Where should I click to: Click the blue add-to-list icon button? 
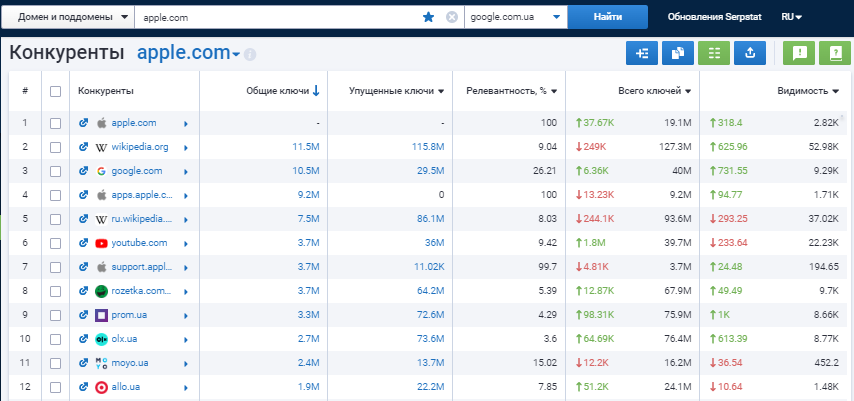(x=641, y=54)
